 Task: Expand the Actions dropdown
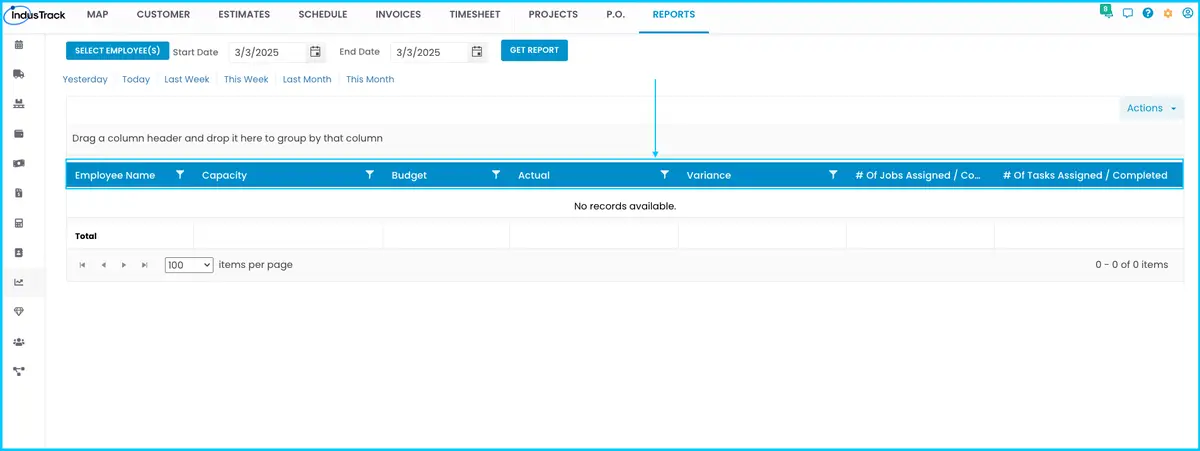click(1151, 108)
